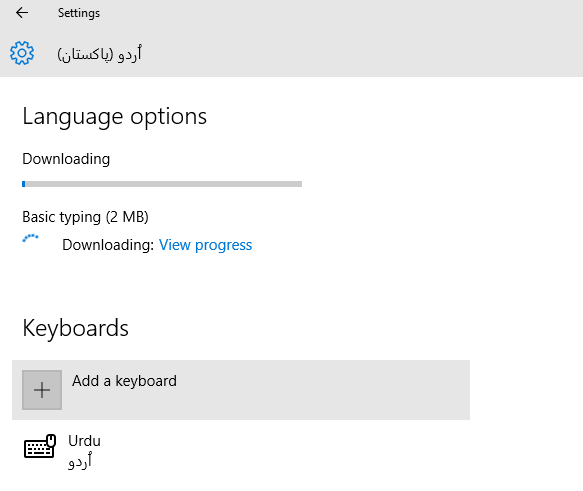Screen dimensions: 583x491
Task: Select the Urdu keyboard entry
Action: point(241,451)
